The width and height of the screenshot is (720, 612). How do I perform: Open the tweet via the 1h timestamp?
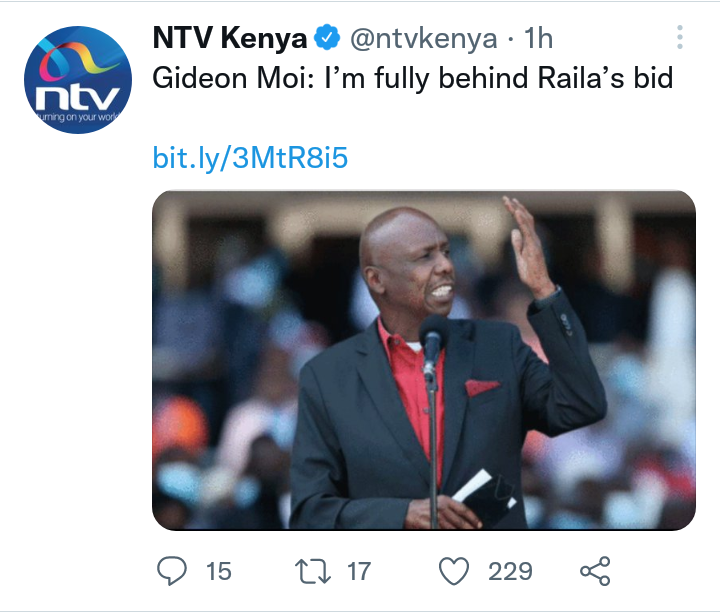tap(539, 38)
